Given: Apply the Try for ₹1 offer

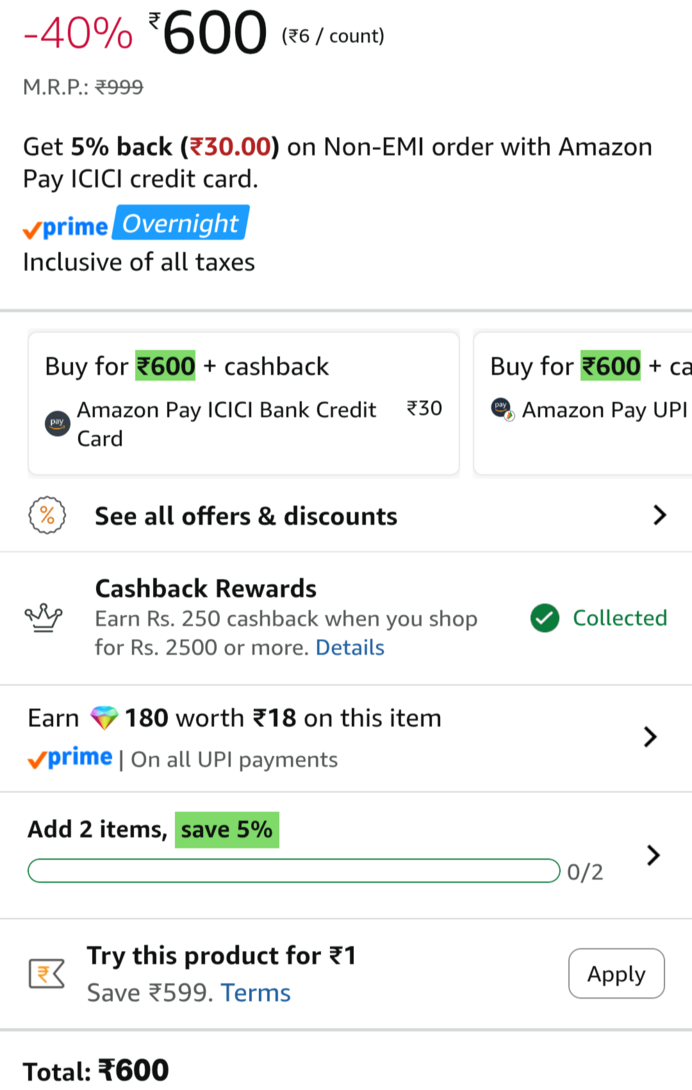Looking at the screenshot, I should click(x=616, y=973).
